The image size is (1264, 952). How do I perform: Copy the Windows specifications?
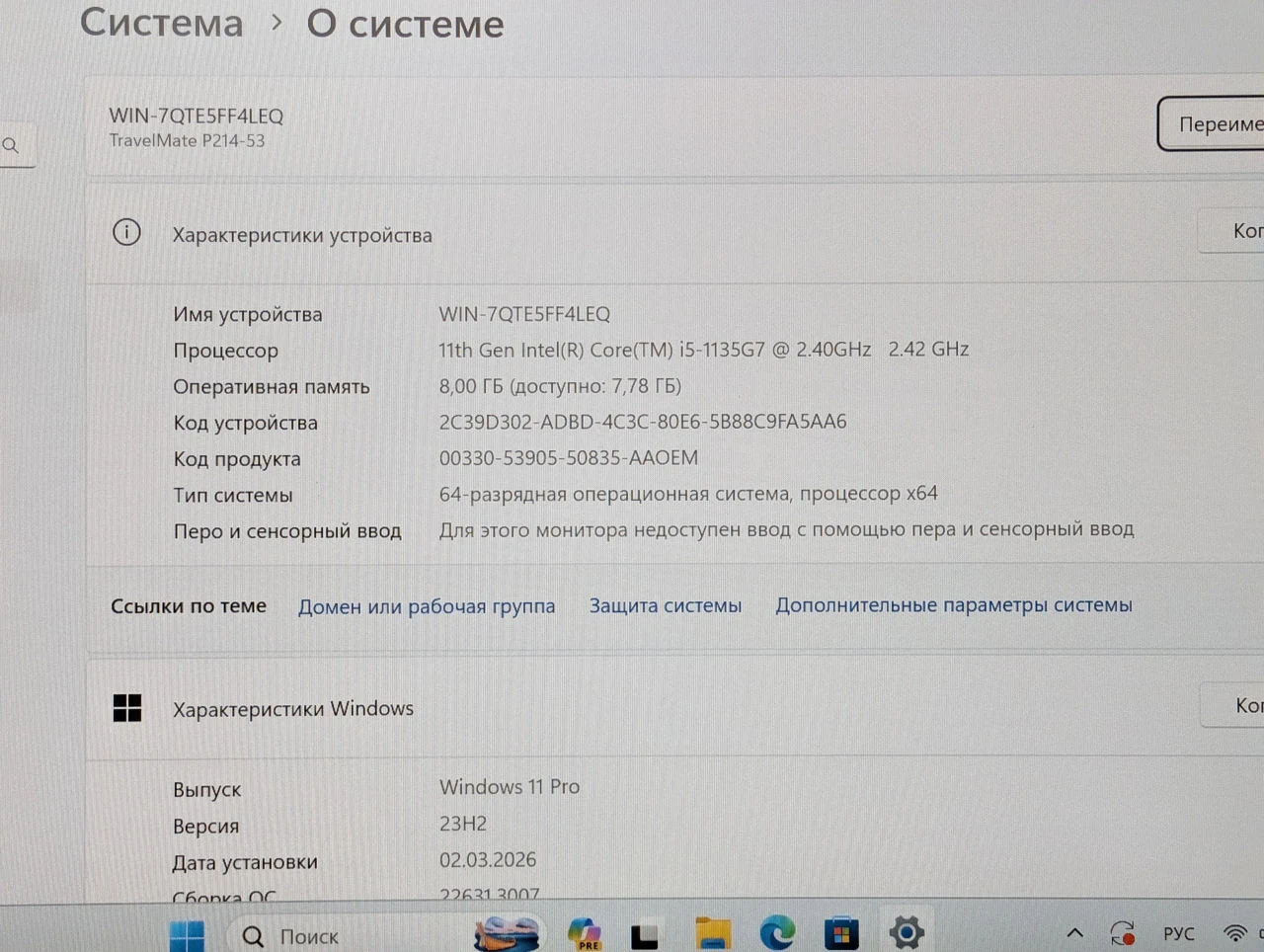click(x=1233, y=705)
